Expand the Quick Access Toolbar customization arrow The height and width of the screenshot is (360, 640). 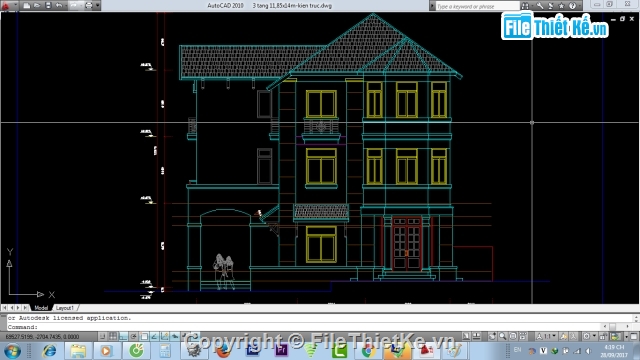98,5
